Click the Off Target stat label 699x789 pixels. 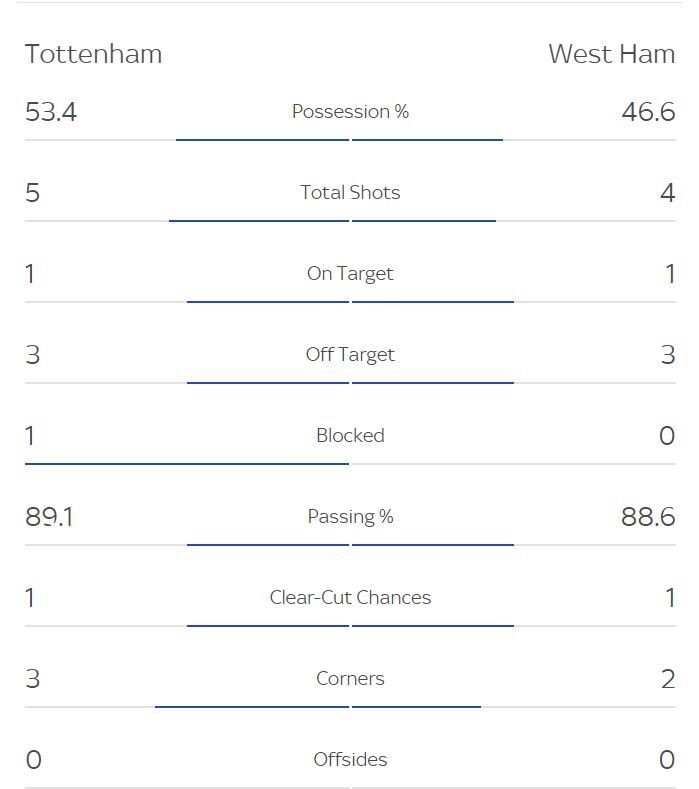(350, 355)
